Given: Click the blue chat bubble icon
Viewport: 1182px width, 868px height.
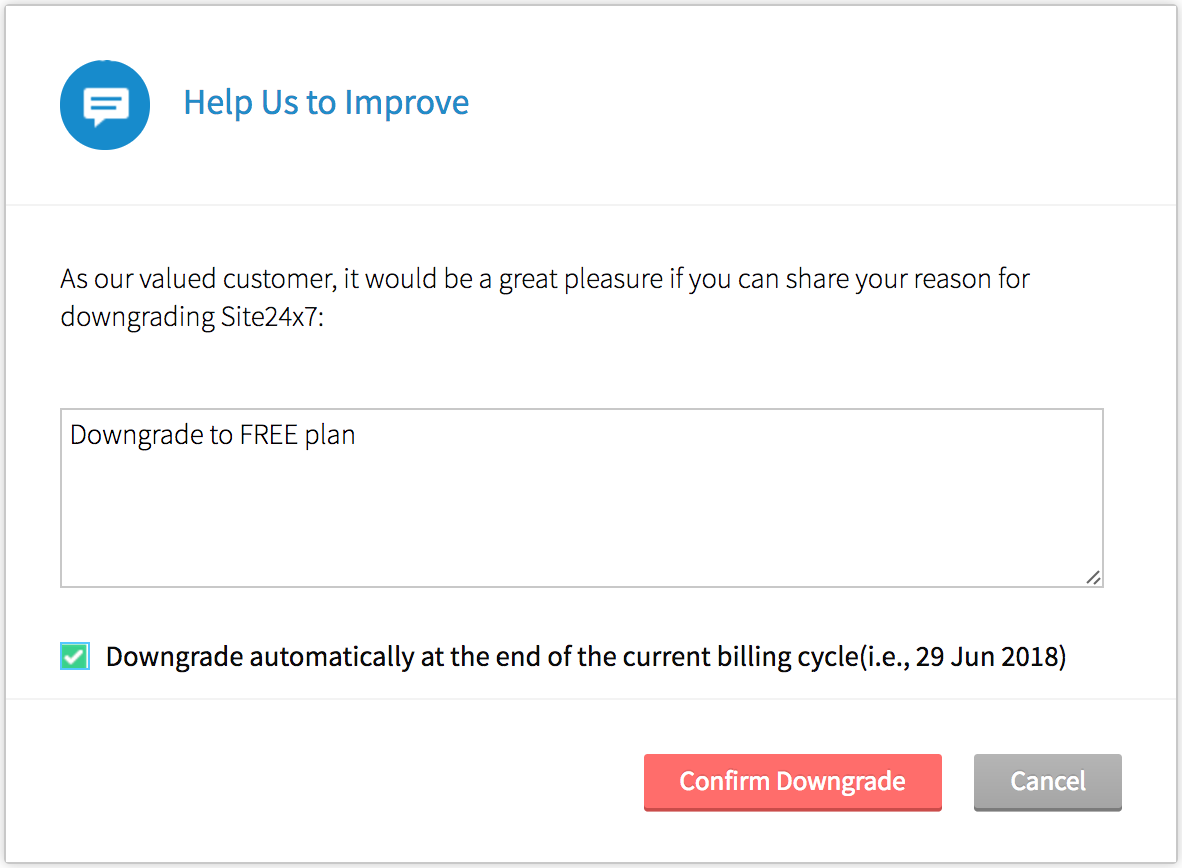Looking at the screenshot, I should [105, 105].
